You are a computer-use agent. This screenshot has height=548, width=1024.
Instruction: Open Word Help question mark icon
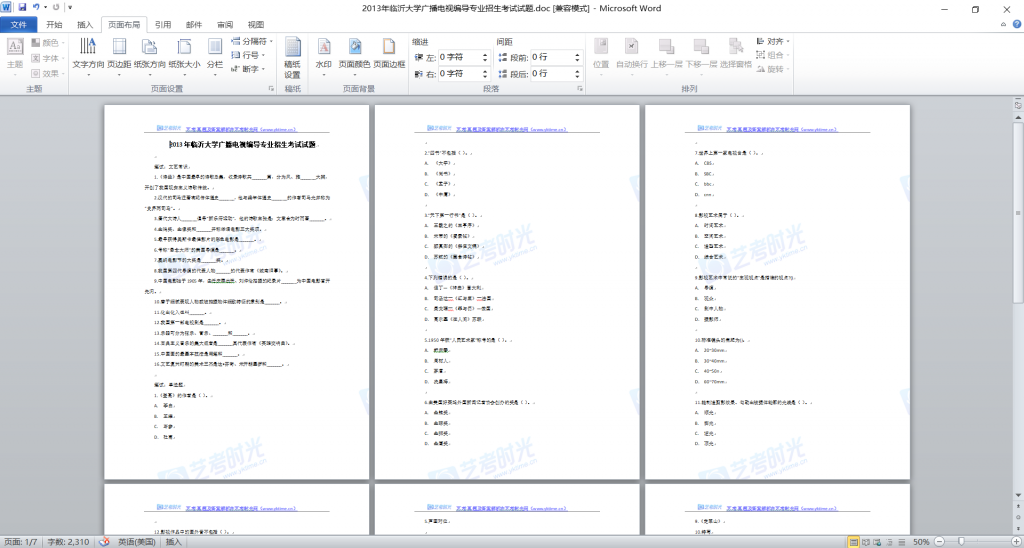pos(1014,24)
